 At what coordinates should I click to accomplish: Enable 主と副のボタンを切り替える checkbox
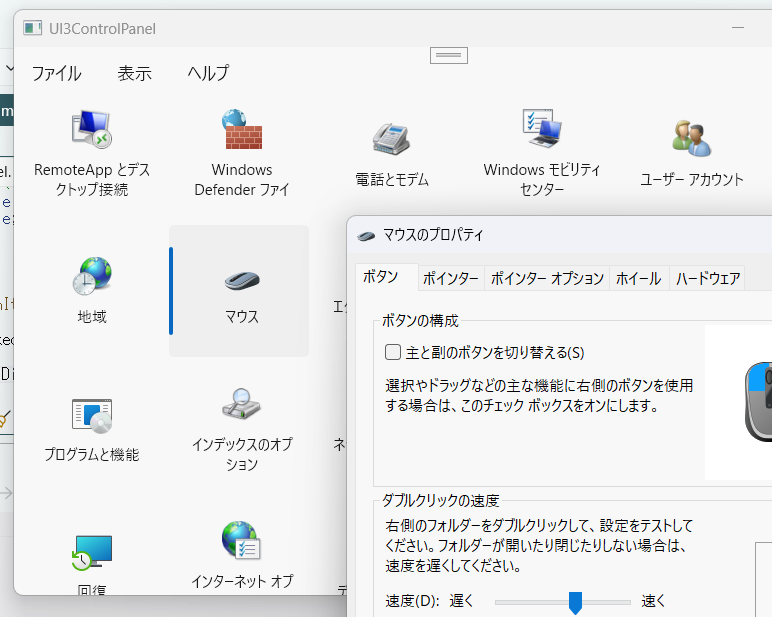click(x=393, y=352)
